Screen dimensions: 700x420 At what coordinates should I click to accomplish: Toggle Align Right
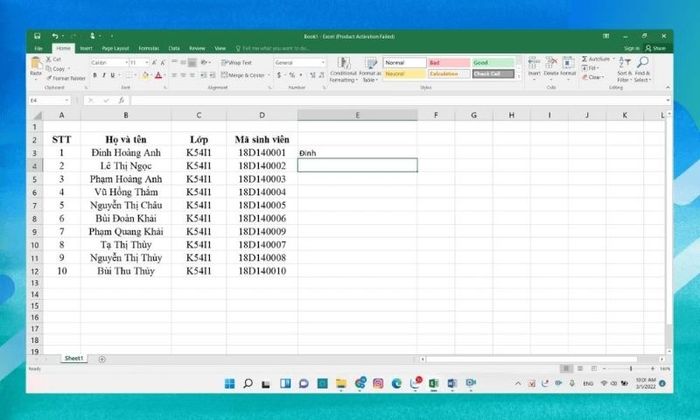192,75
